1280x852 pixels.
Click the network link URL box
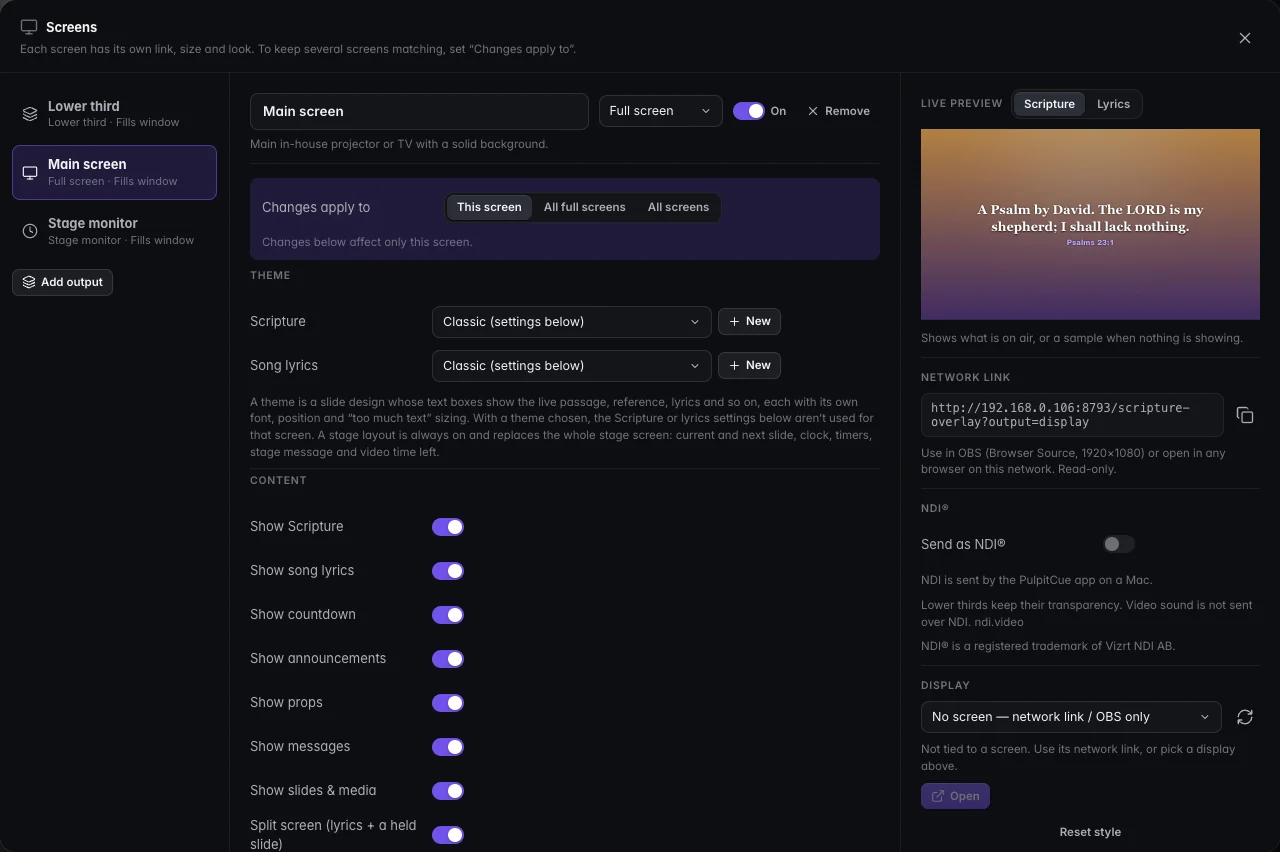pos(1072,415)
